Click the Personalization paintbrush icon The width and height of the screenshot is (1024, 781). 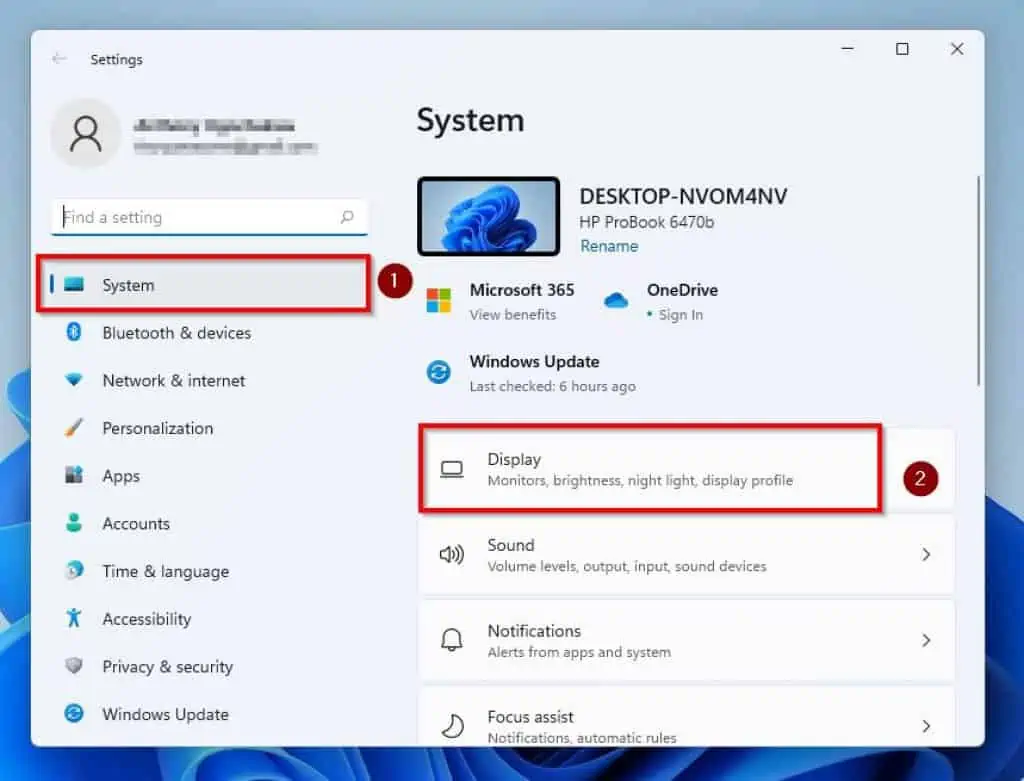[73, 428]
